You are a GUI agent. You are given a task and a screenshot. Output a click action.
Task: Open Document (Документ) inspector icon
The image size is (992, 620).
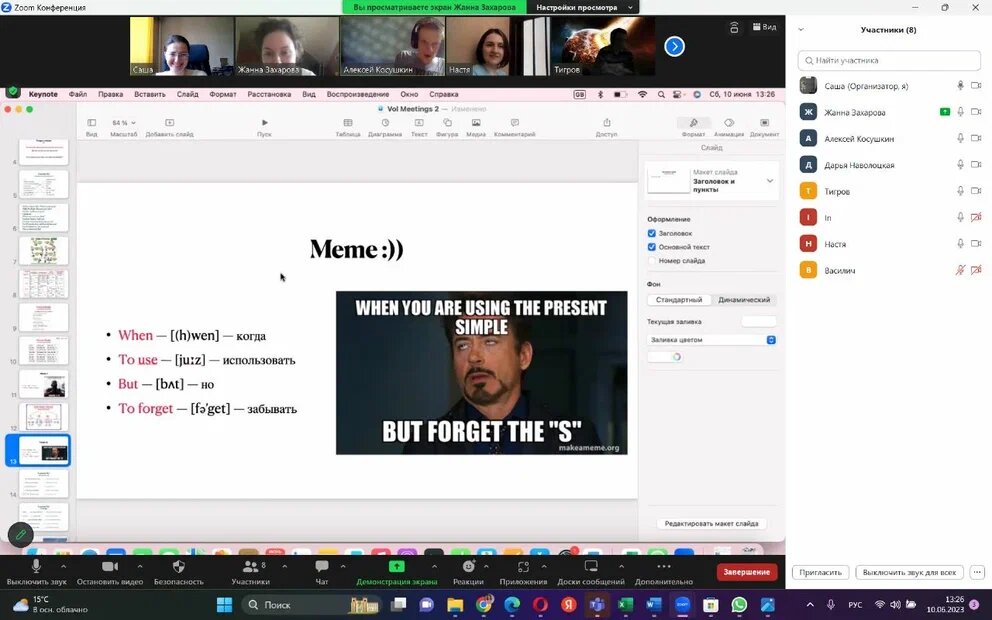[764, 123]
